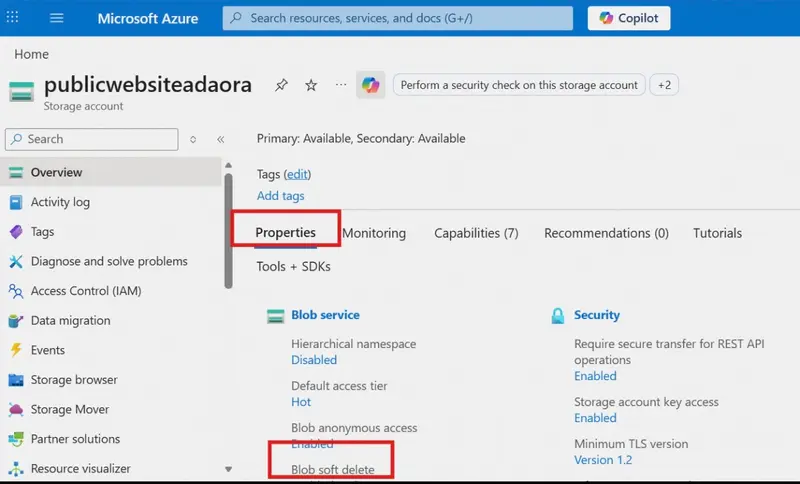Viewport: 800px width, 484px height.
Task: Click the Storage browser icon
Action: coord(16,380)
